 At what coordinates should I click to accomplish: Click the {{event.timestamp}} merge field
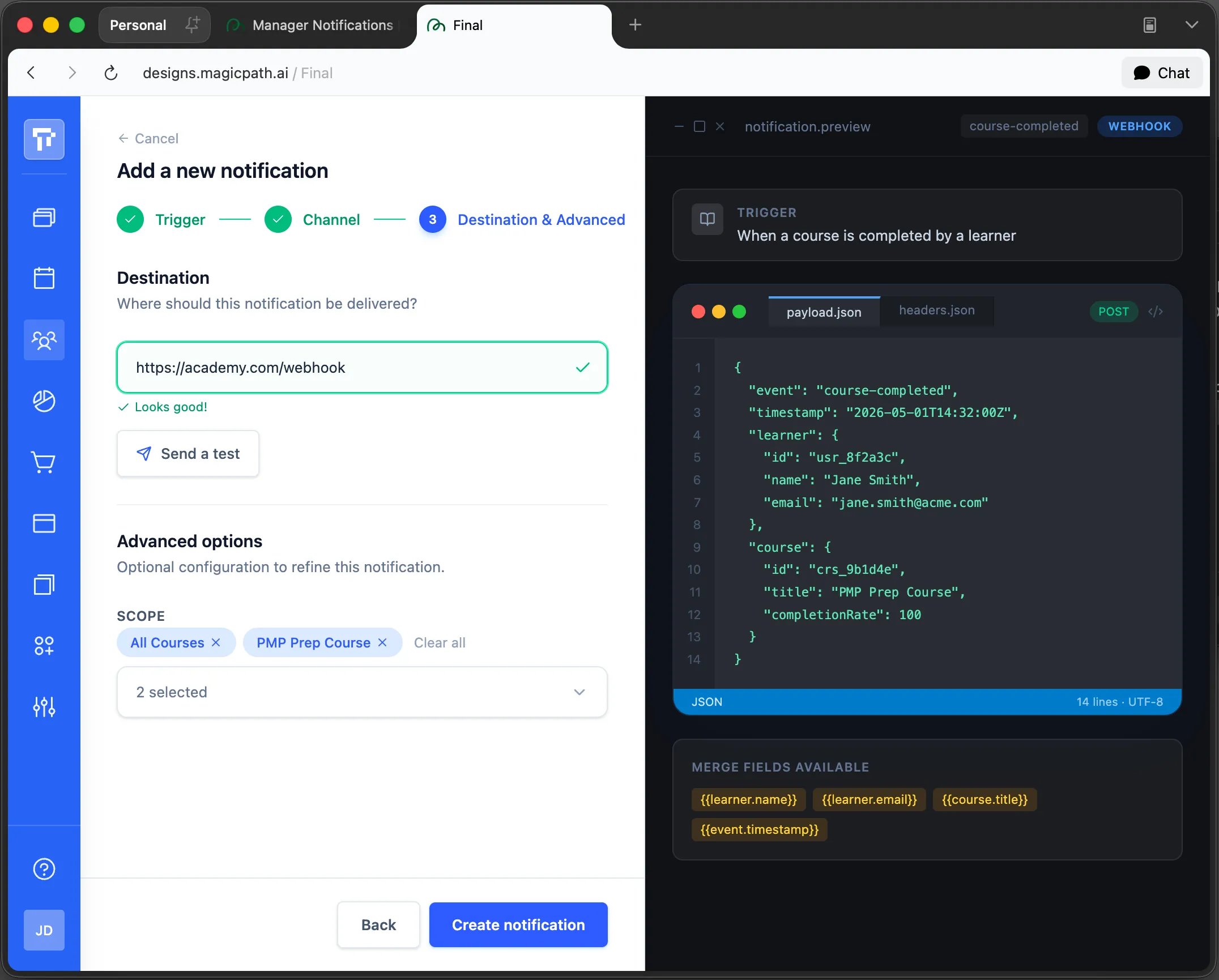coord(760,829)
